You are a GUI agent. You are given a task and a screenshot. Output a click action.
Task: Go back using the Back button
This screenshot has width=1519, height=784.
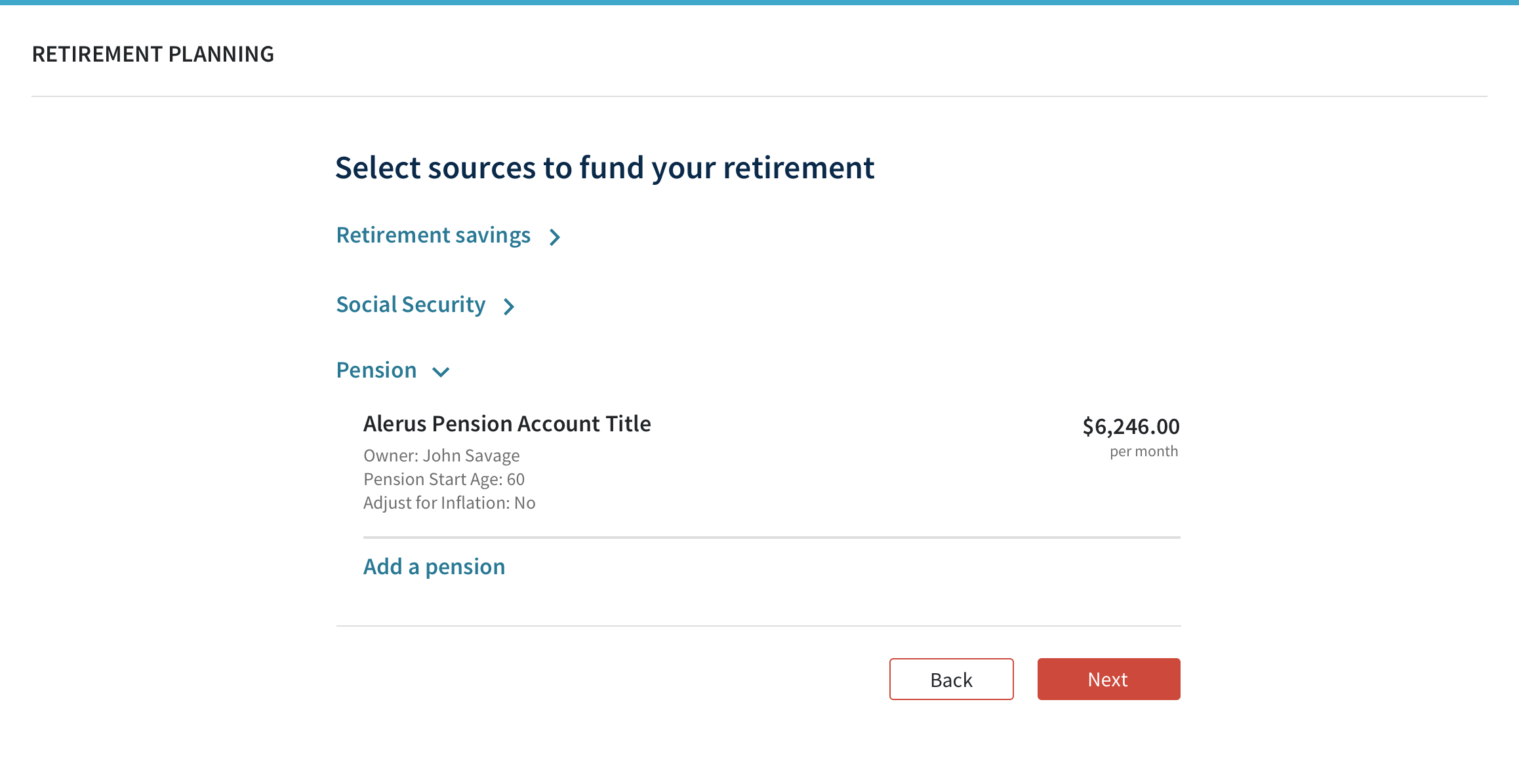(x=951, y=679)
